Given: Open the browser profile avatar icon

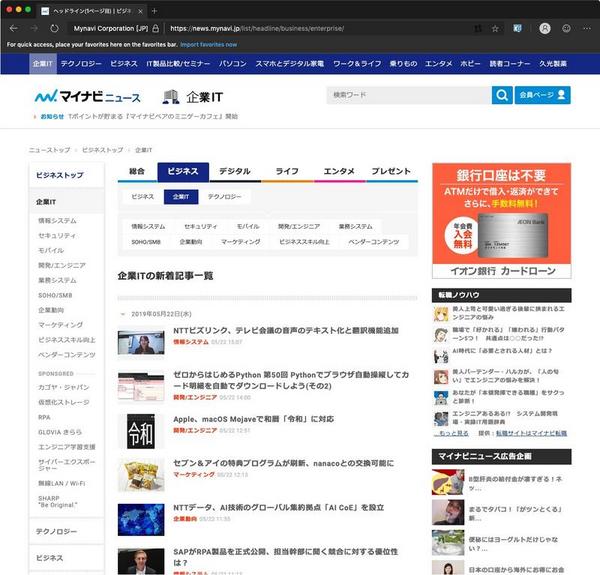Looking at the screenshot, I should pyautogui.click(x=545, y=28).
